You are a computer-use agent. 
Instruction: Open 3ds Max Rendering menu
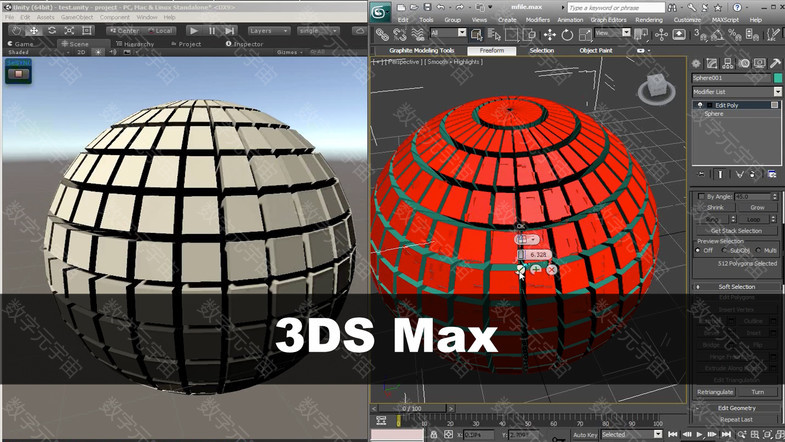pyautogui.click(x=649, y=20)
